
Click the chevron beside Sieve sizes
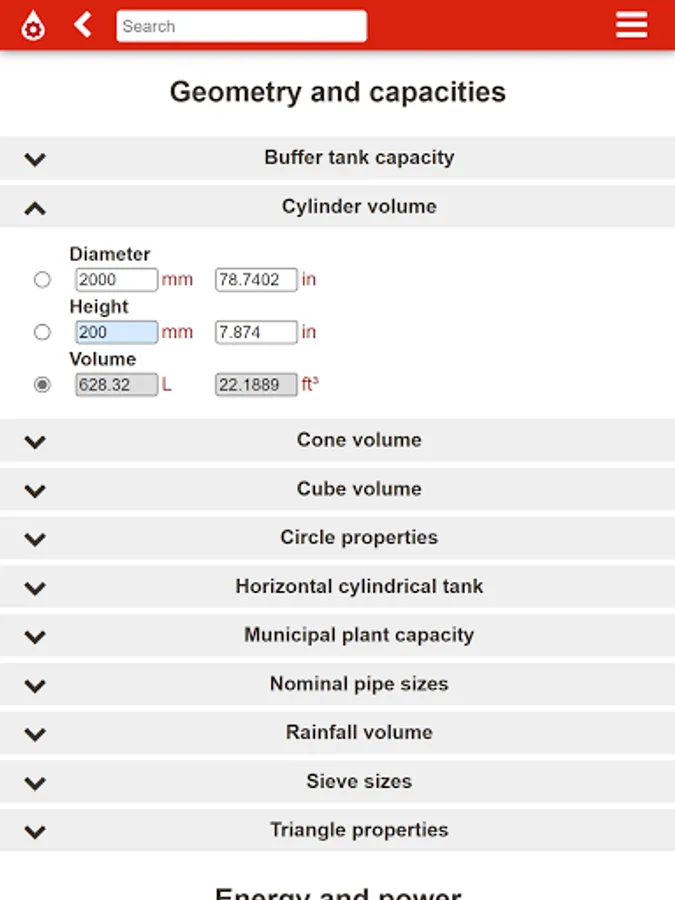click(x=35, y=783)
